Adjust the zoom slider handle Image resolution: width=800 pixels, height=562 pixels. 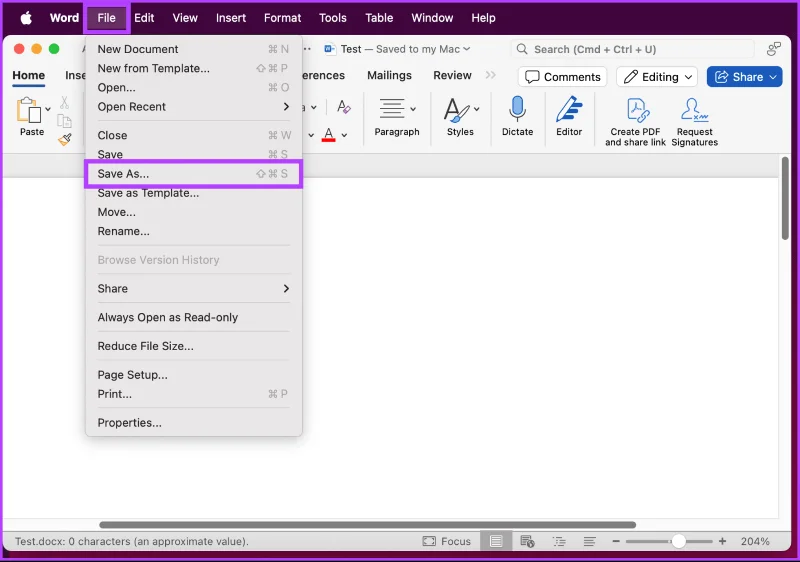point(679,541)
